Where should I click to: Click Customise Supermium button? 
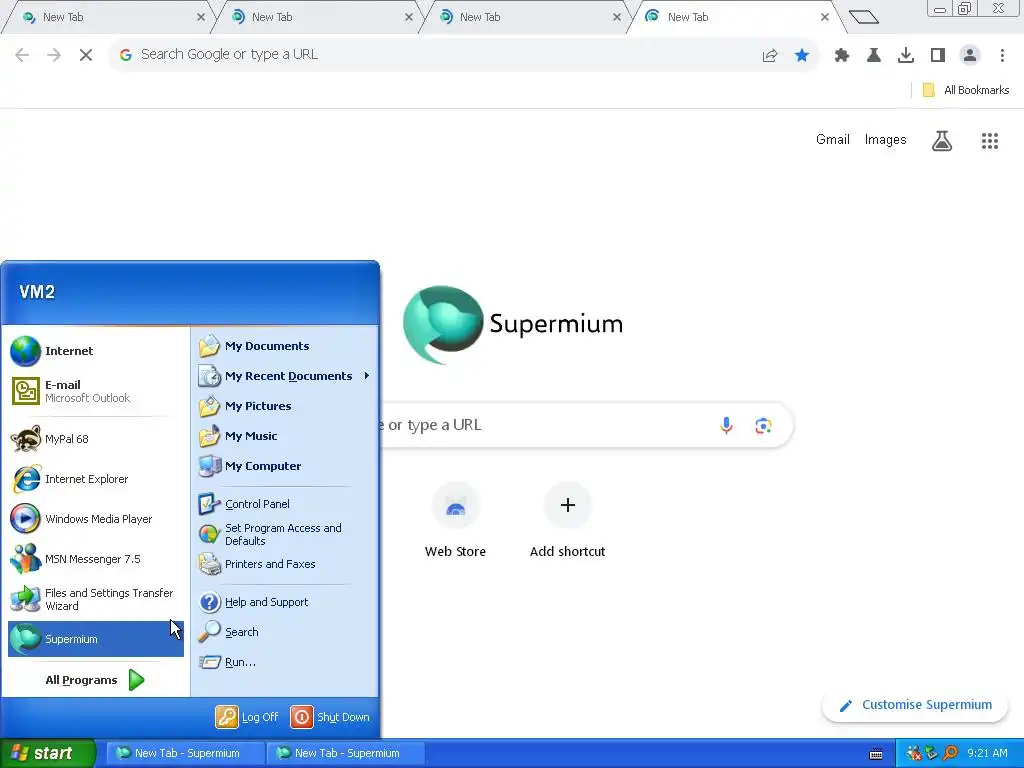click(x=915, y=705)
